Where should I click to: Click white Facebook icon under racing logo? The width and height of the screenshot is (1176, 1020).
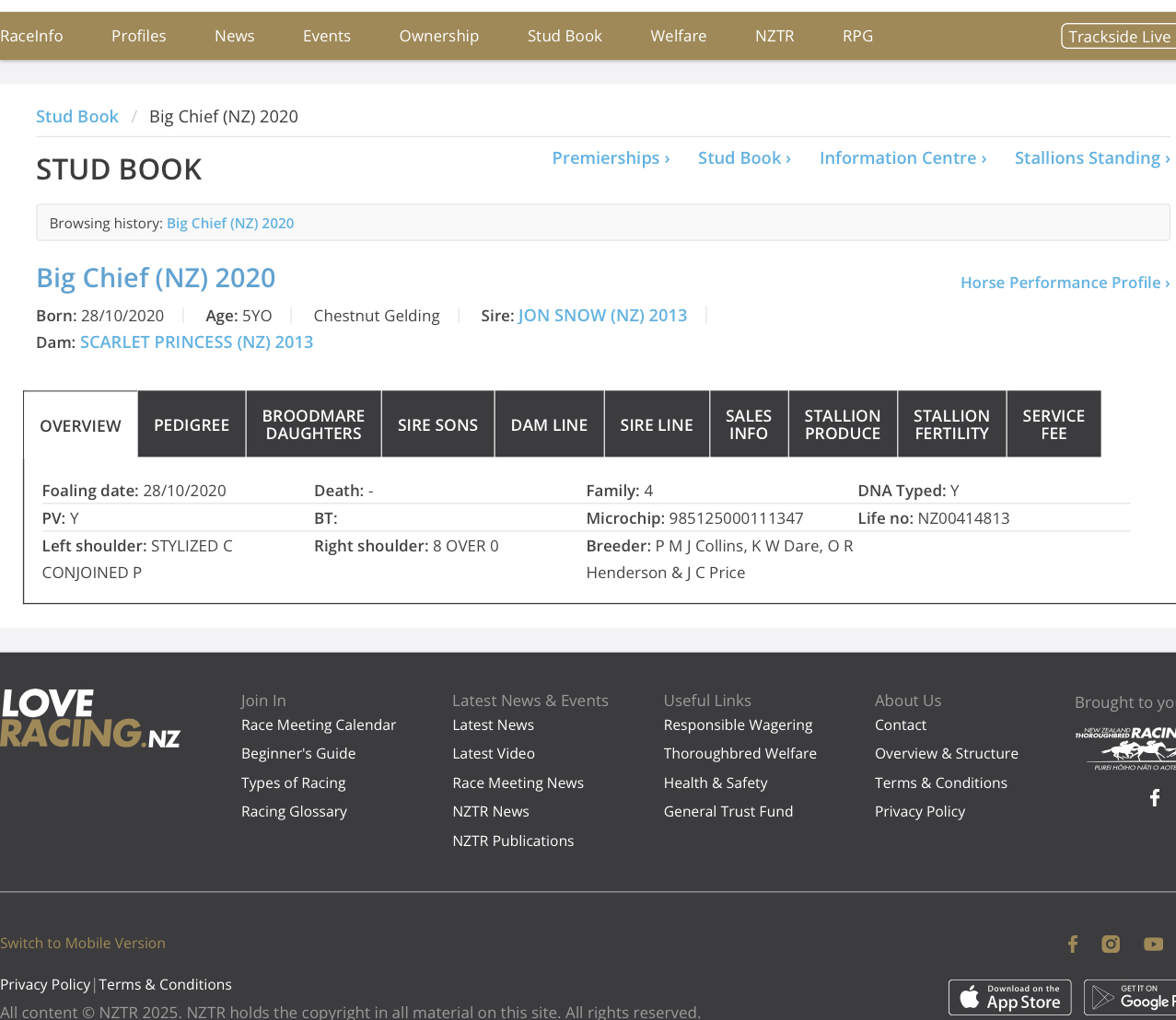[1155, 798]
